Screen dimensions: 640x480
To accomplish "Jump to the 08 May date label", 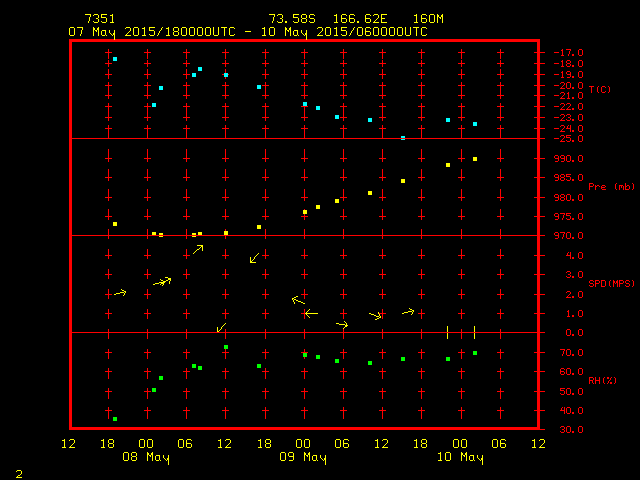I will 146,458.
